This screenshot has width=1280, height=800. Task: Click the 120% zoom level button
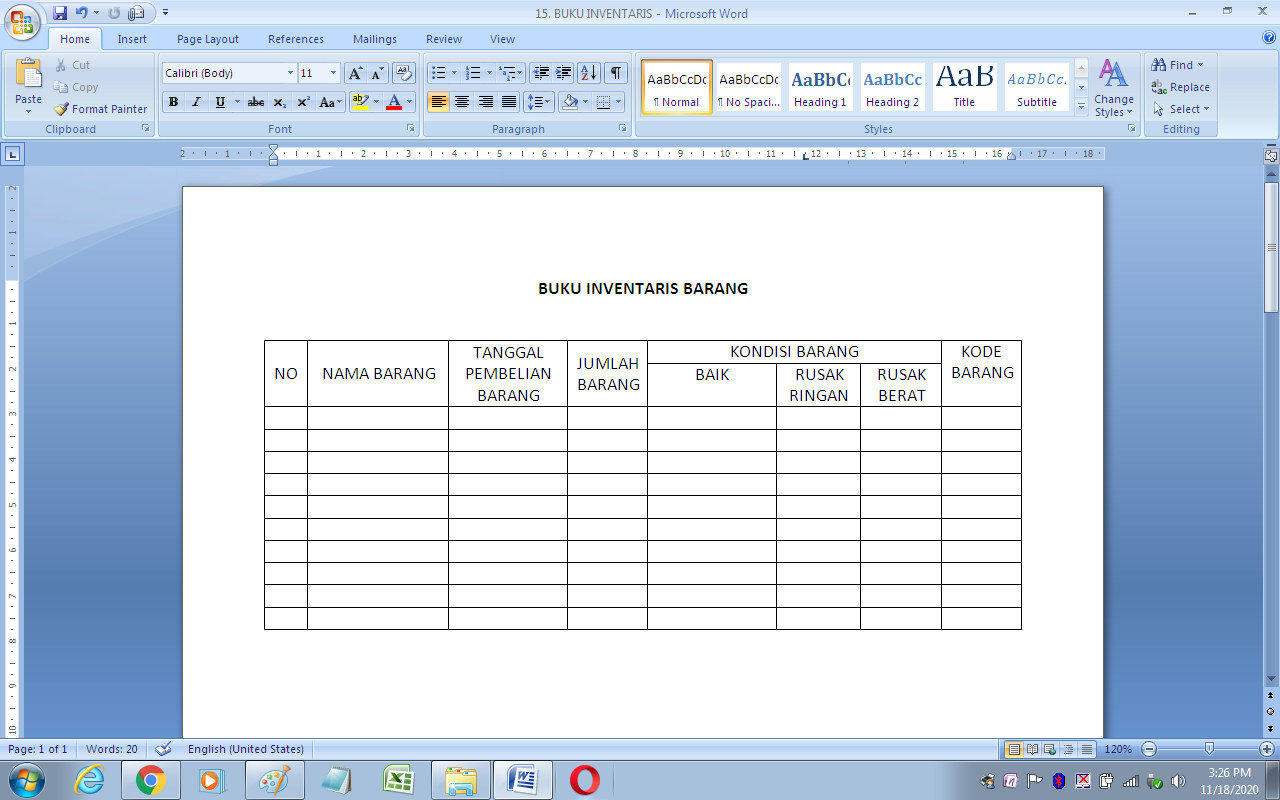coord(1118,749)
